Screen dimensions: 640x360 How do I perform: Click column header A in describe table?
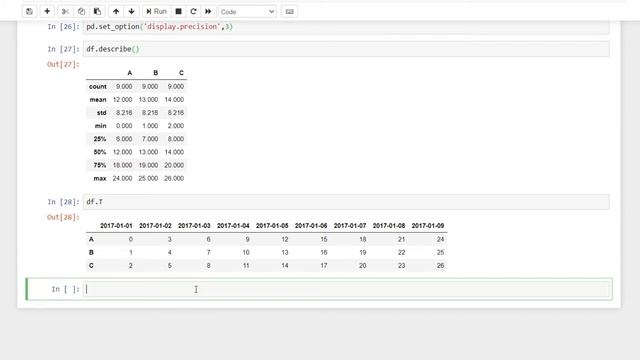tap(130, 73)
